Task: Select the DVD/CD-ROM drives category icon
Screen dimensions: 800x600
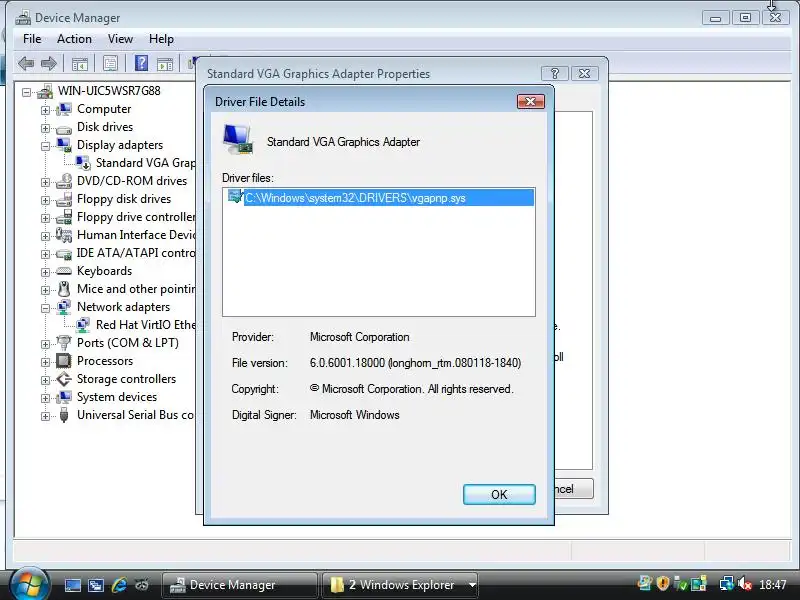Action: pyautogui.click(x=64, y=181)
